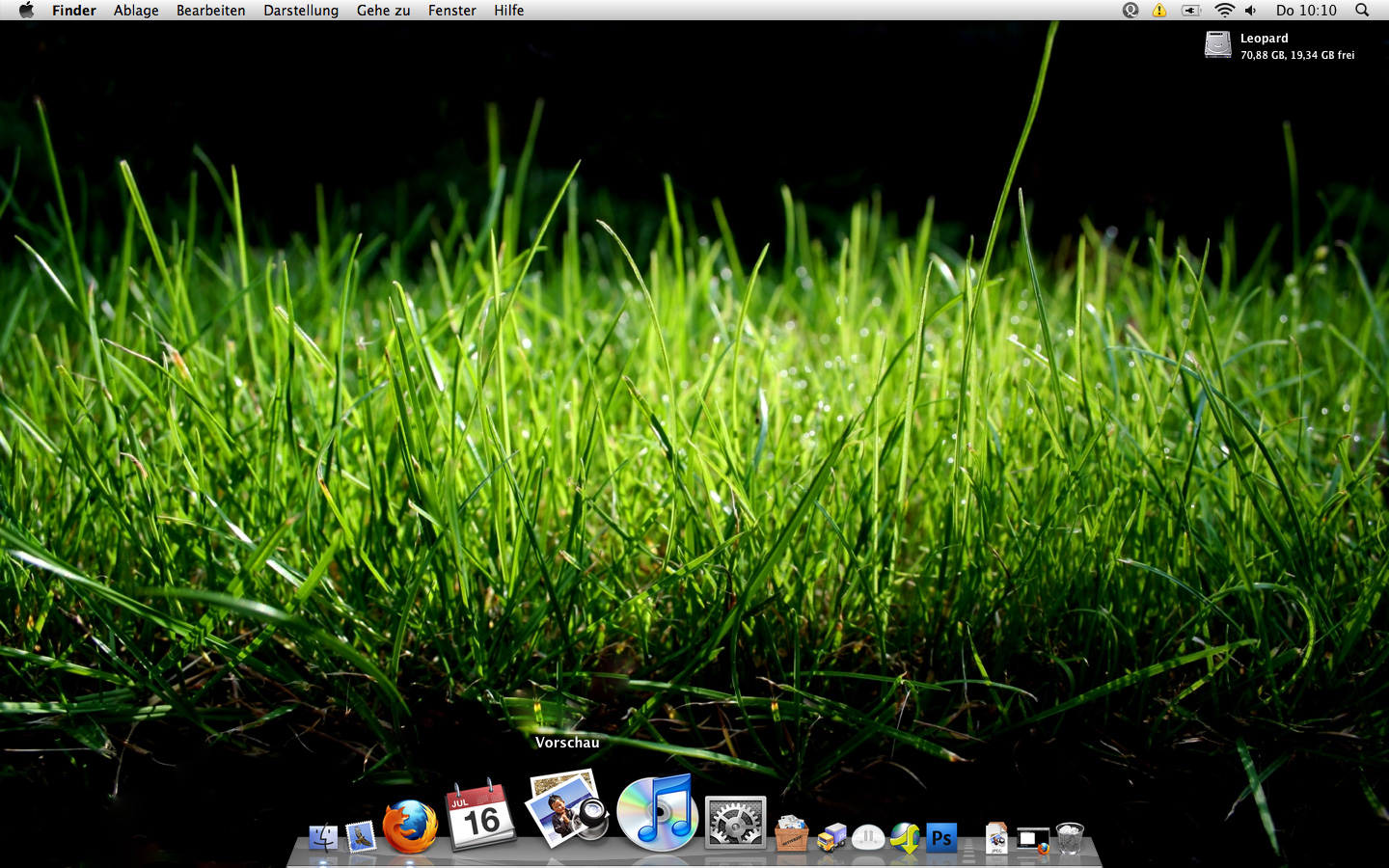
Task: Open the Transmit truck icon
Action: [831, 837]
